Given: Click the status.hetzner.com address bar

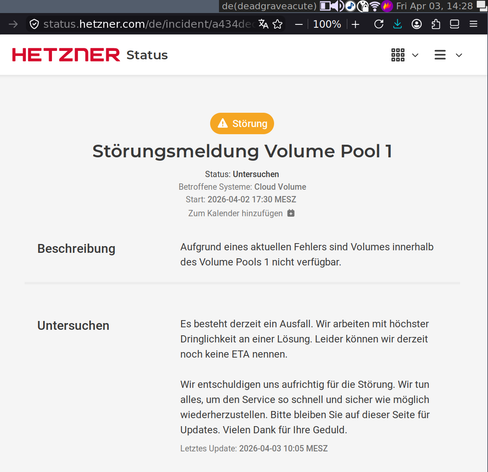Looking at the screenshot, I should click(x=148, y=24).
